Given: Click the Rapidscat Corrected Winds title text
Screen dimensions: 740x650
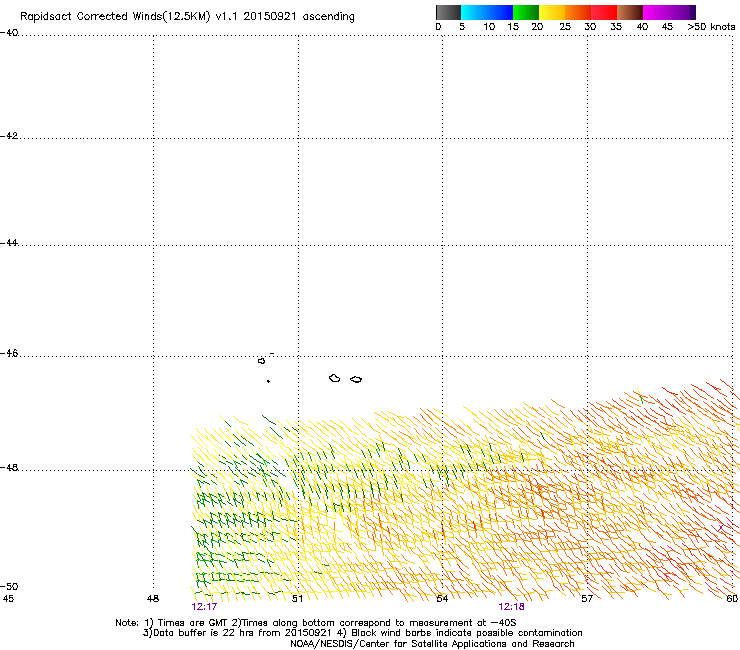Looking at the screenshot, I should tap(187, 17).
